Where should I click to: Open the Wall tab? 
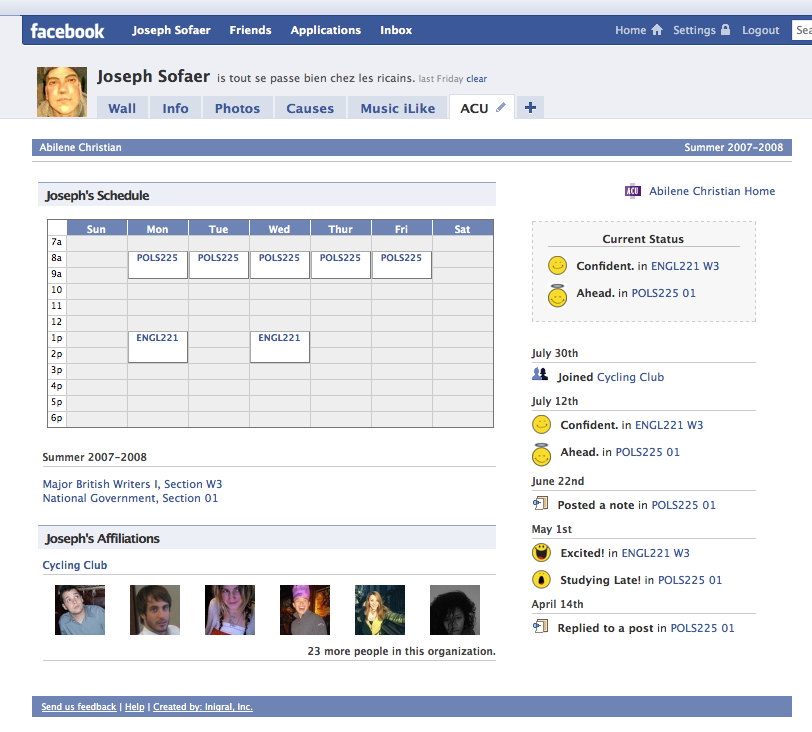(x=122, y=108)
